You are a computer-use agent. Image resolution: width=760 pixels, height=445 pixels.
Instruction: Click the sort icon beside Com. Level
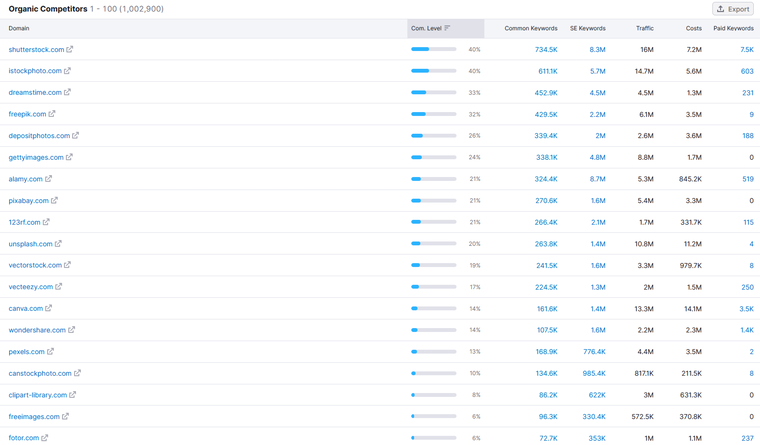point(447,28)
